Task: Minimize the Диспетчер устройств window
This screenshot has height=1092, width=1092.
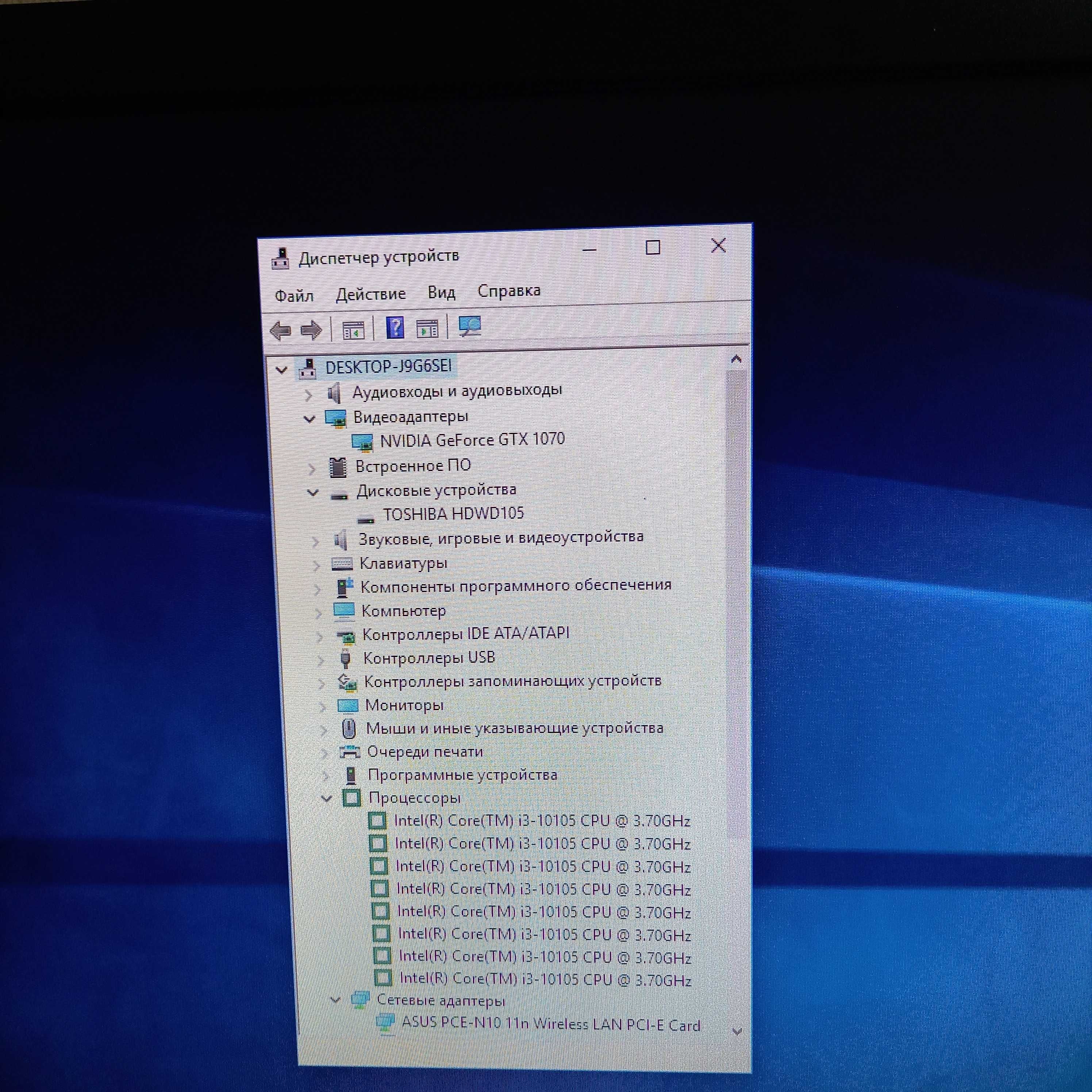Action: point(589,249)
